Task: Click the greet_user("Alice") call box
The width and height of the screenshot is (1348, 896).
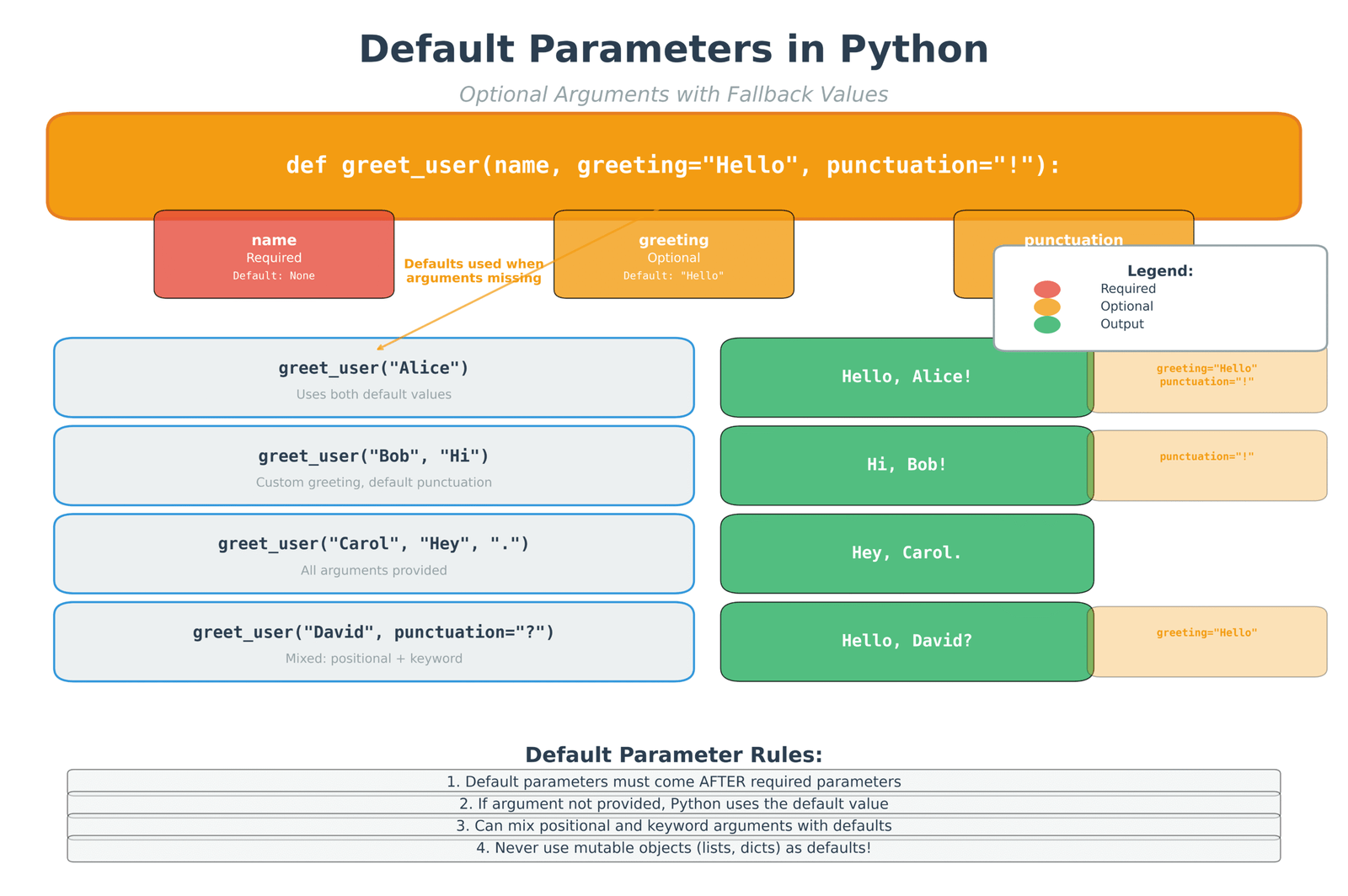Action: [374, 377]
